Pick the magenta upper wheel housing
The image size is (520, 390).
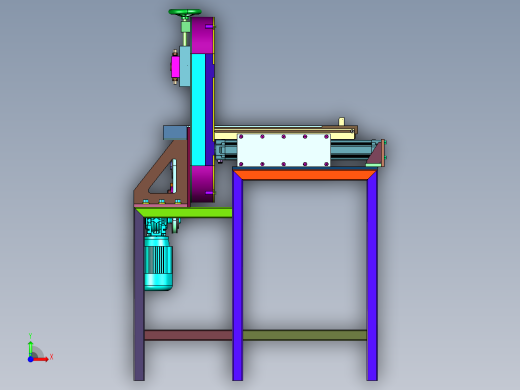point(202,35)
